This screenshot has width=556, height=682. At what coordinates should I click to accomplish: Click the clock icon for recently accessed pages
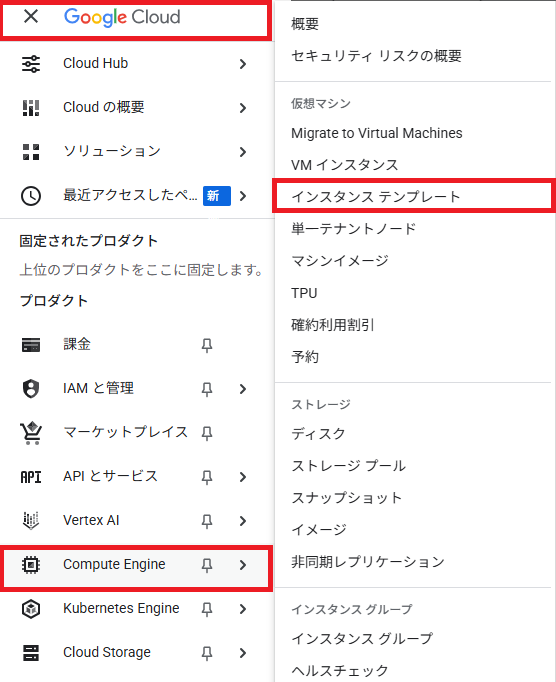point(31,196)
